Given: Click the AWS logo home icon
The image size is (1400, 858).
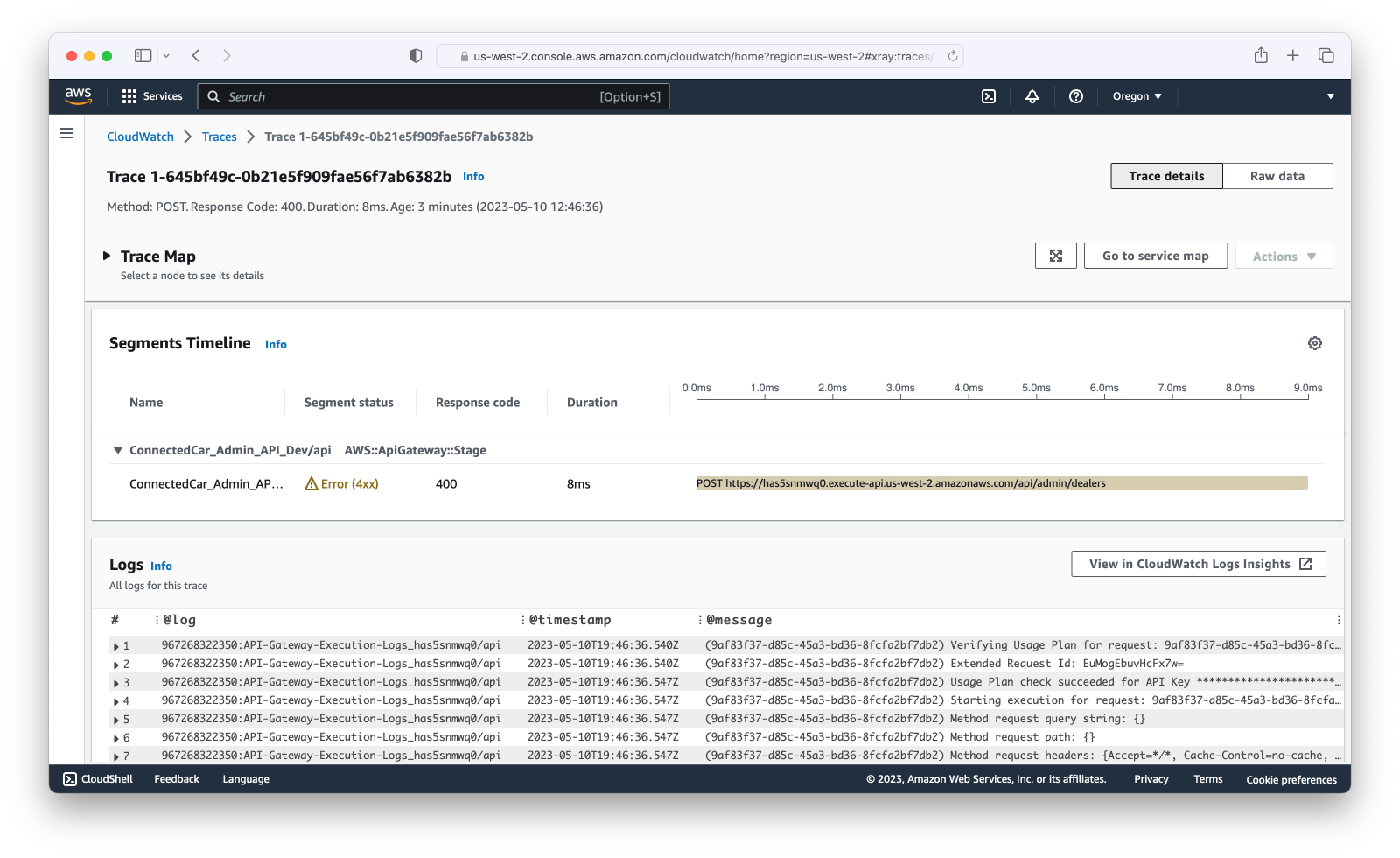Looking at the screenshot, I should tap(78, 96).
